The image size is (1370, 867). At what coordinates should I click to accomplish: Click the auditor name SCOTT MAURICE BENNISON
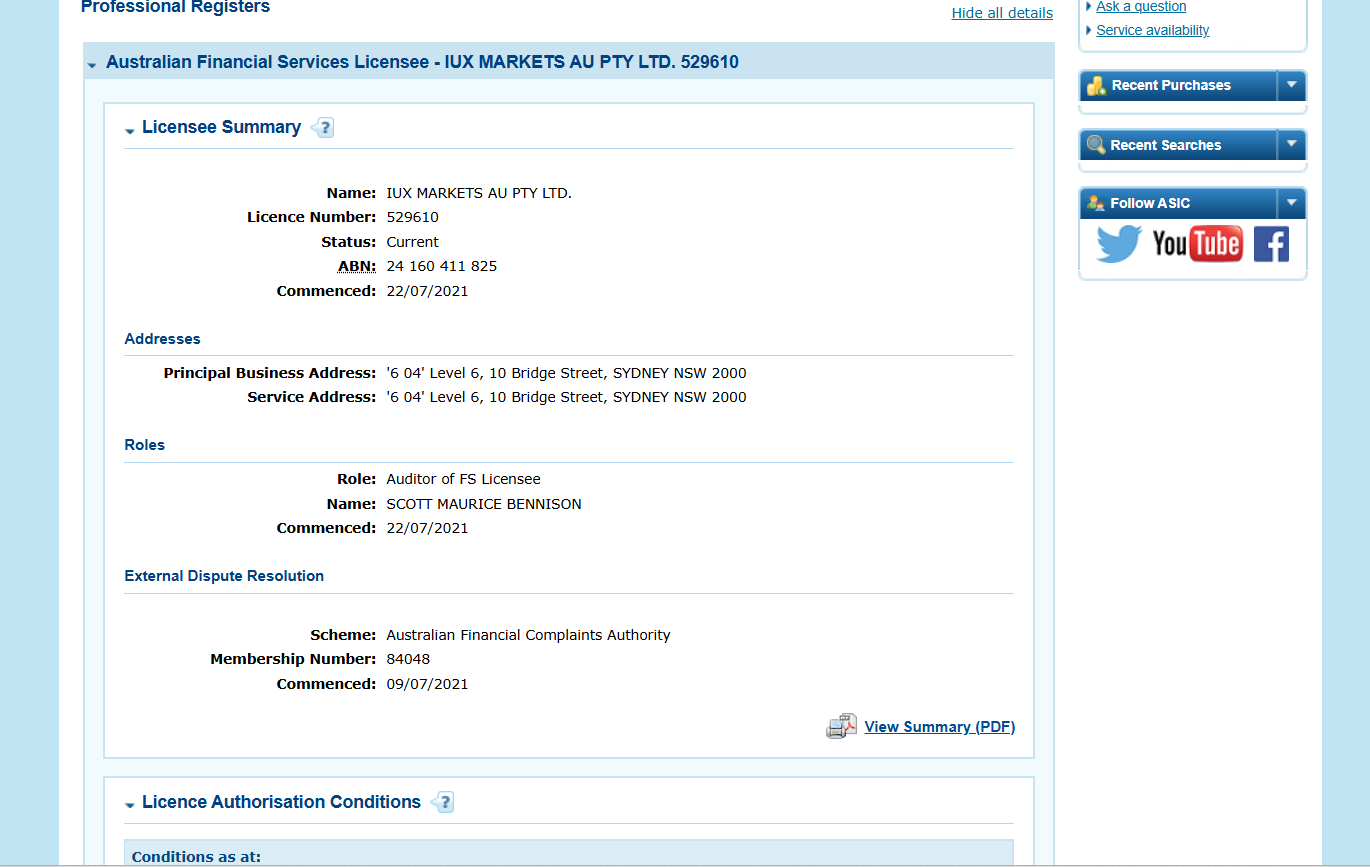pos(484,504)
